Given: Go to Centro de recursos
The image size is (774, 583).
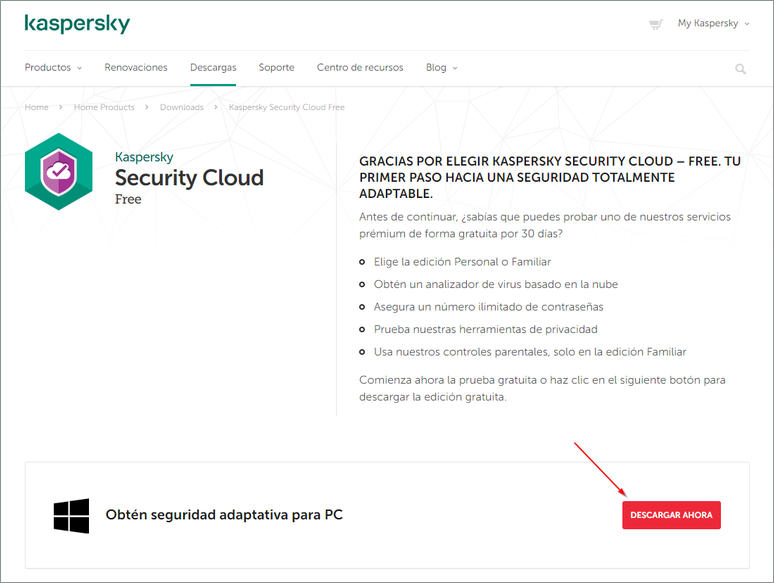Looking at the screenshot, I should coord(360,68).
